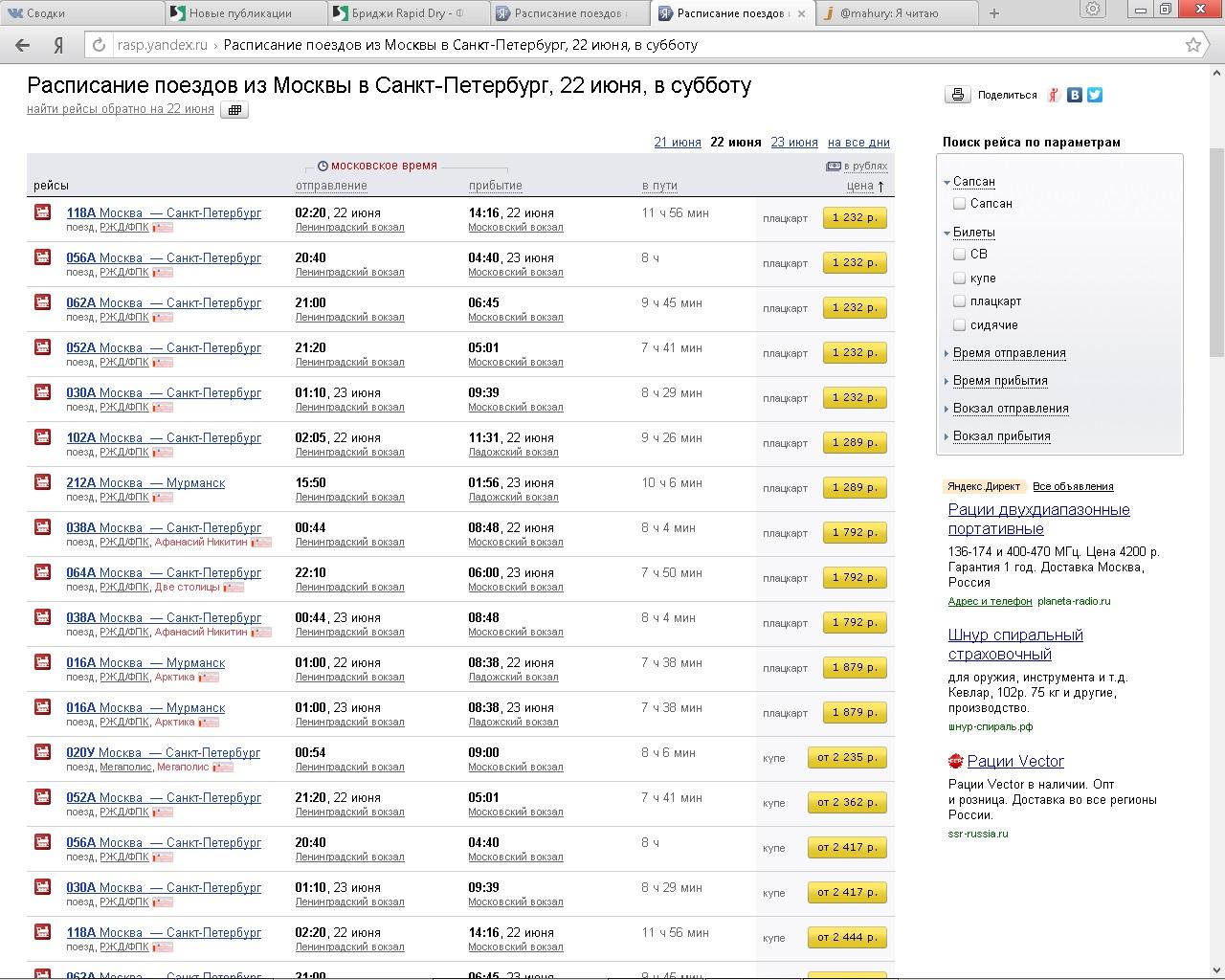Collapse the Билеты filter section

pos(973,233)
